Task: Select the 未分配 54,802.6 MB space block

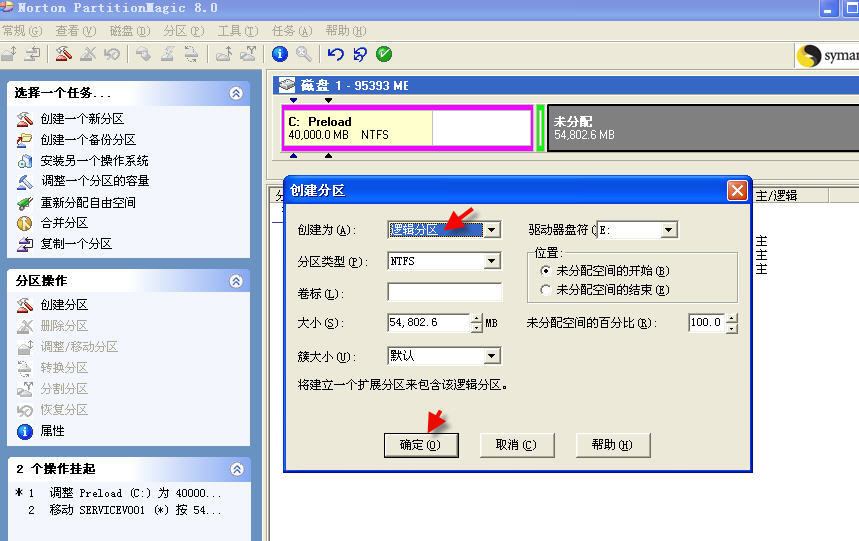Action: click(703, 128)
